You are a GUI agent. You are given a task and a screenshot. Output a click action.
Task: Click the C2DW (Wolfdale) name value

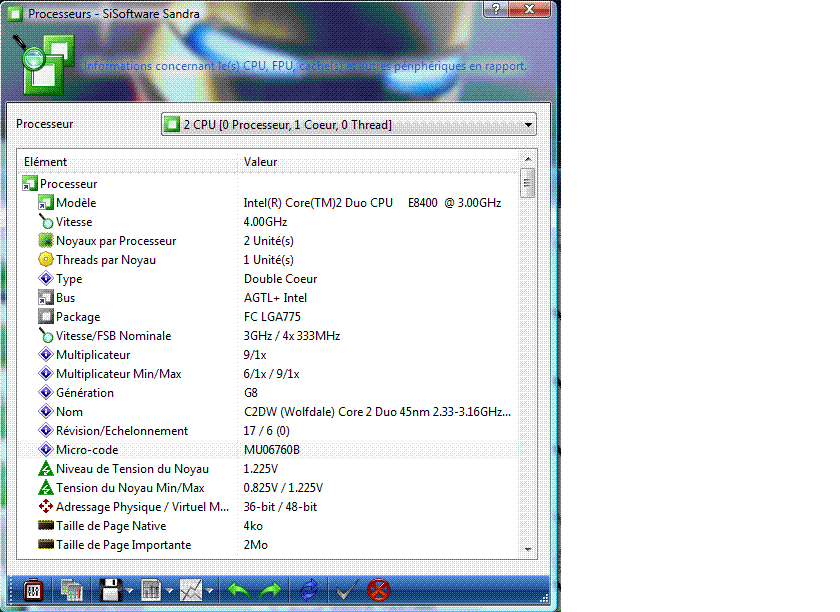(377, 412)
